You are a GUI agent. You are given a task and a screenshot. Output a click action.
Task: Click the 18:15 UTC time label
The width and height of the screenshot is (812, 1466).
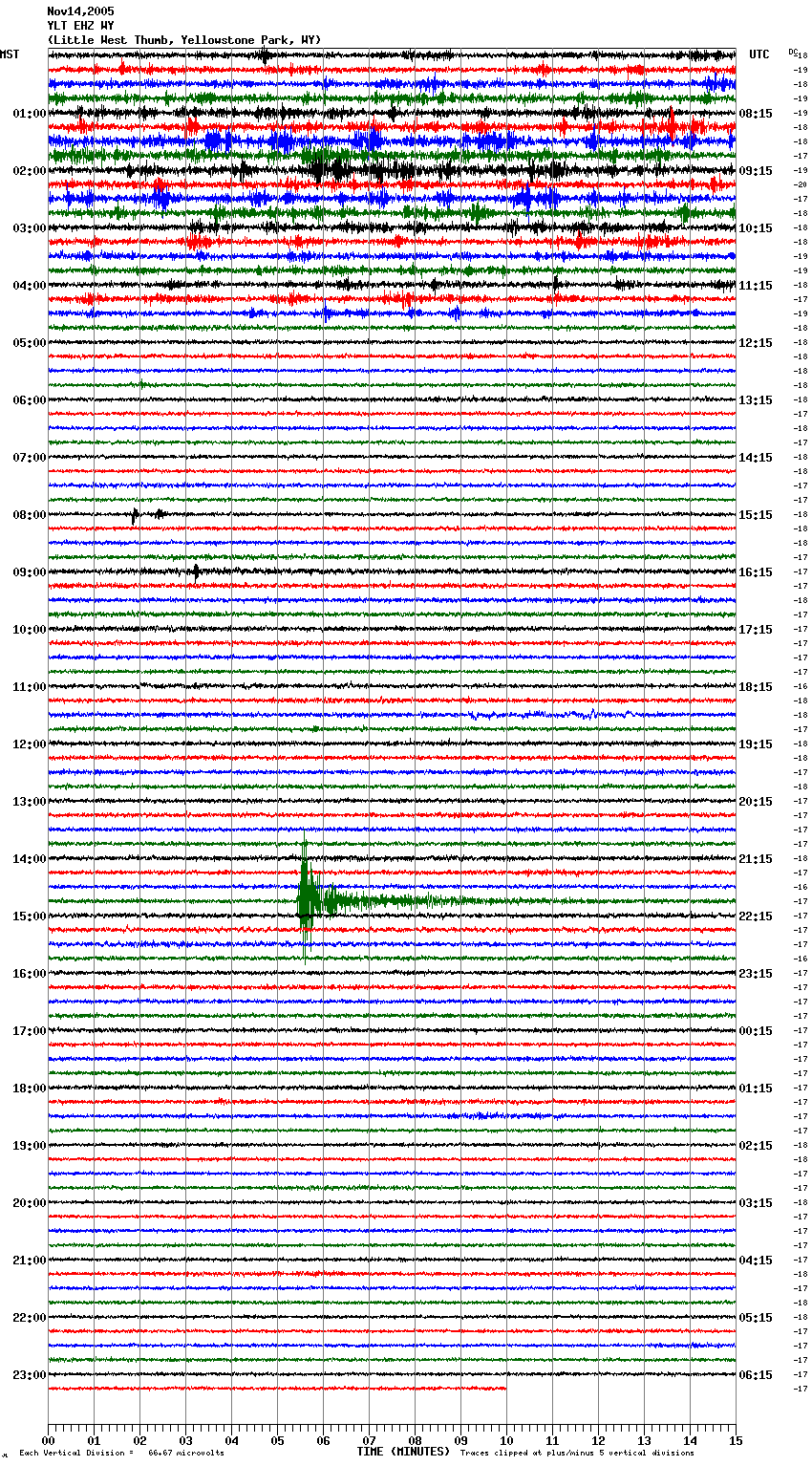pos(756,687)
